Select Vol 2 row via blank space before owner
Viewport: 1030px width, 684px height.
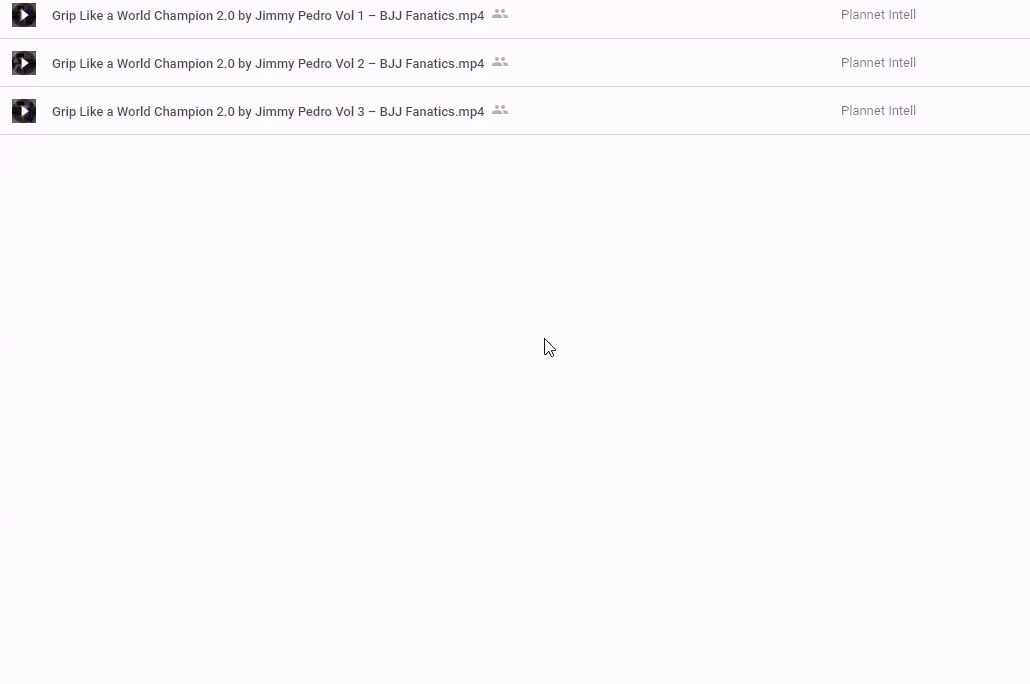click(x=670, y=63)
